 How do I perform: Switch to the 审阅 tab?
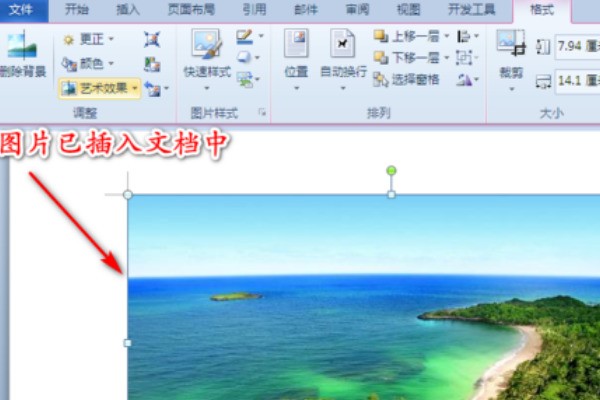(x=357, y=10)
